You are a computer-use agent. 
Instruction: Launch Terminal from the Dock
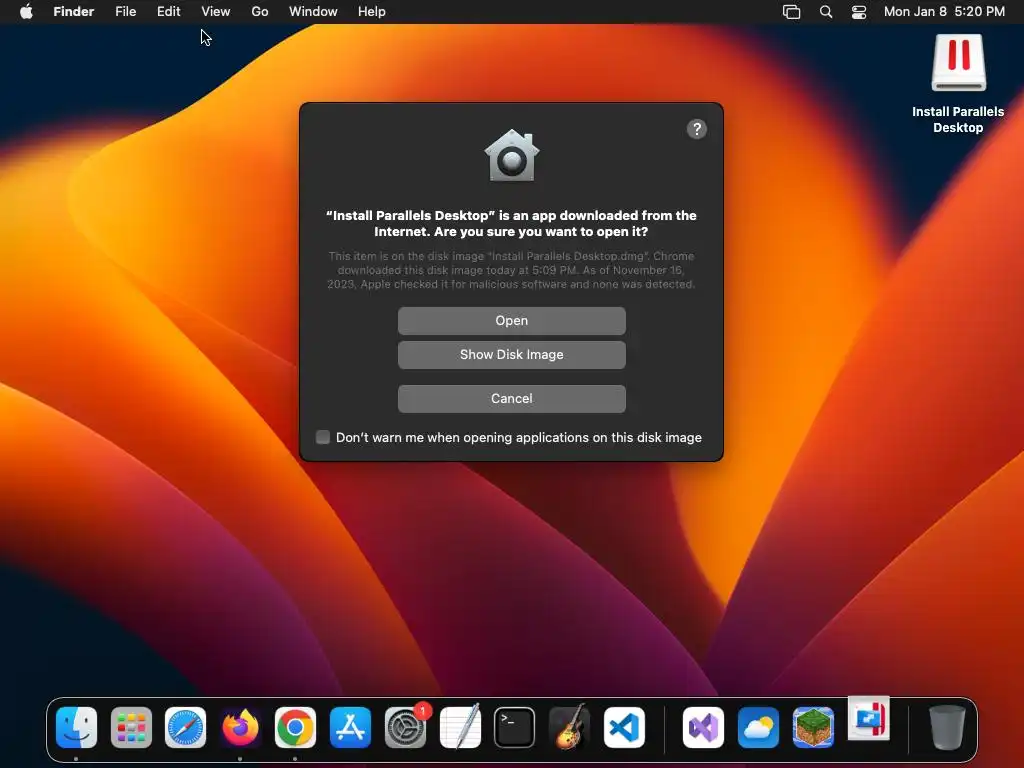[x=515, y=728]
